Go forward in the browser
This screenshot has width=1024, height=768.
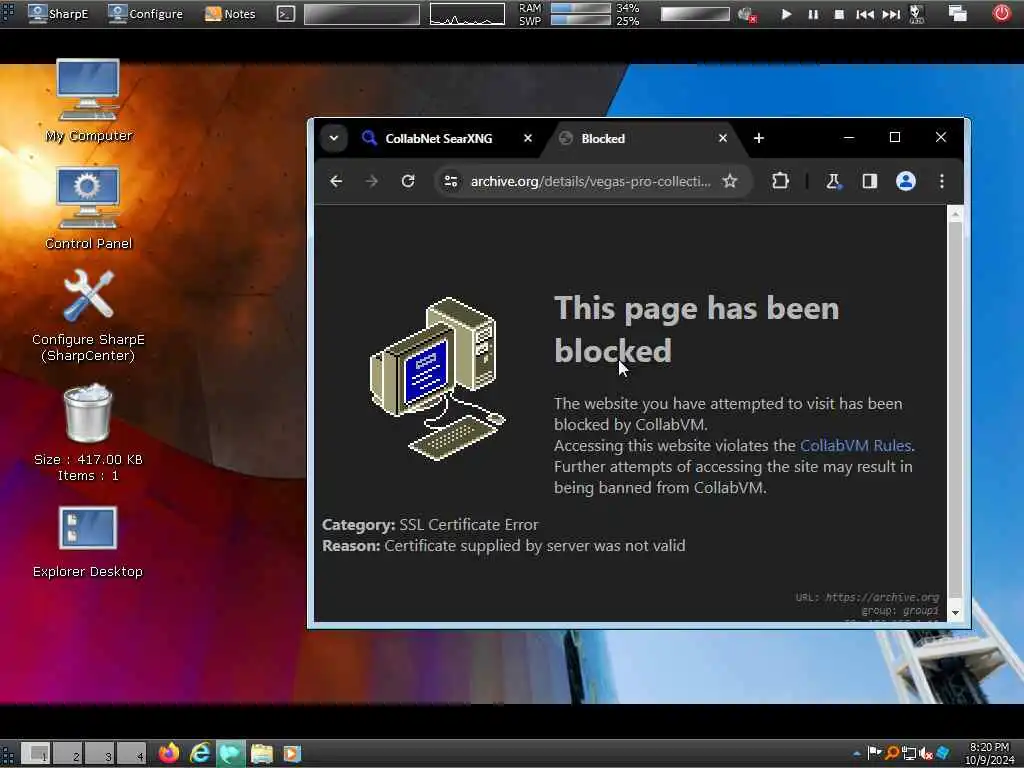tap(372, 182)
